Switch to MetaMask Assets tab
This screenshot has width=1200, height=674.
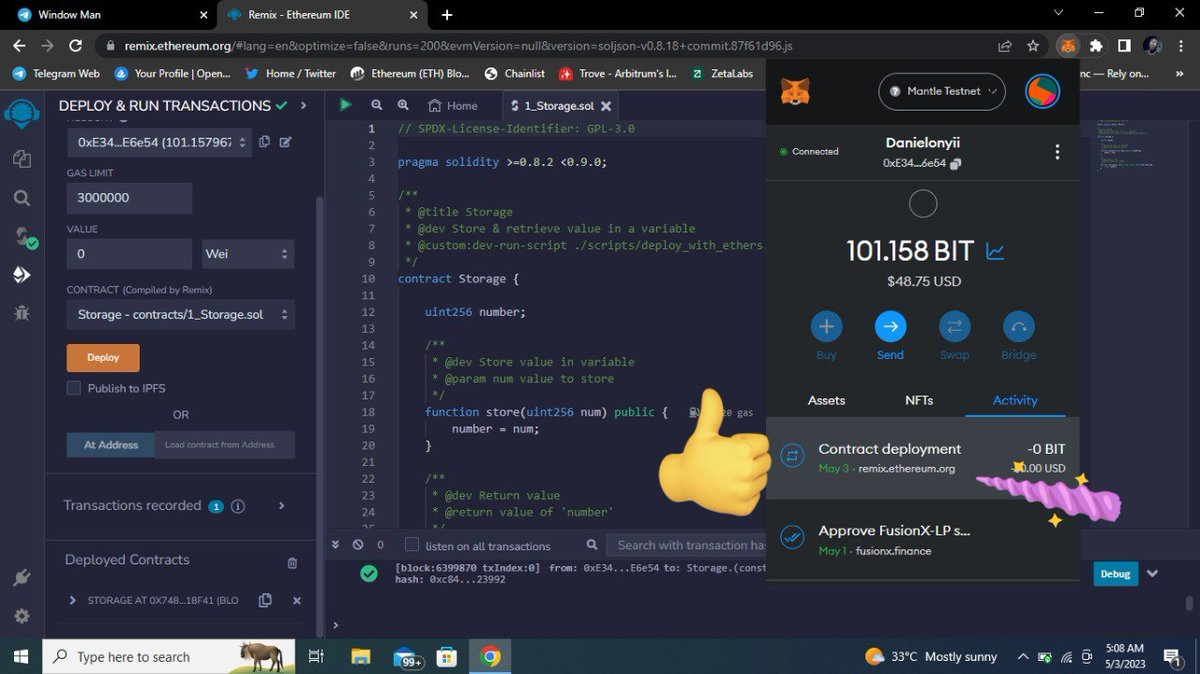pyautogui.click(x=826, y=400)
